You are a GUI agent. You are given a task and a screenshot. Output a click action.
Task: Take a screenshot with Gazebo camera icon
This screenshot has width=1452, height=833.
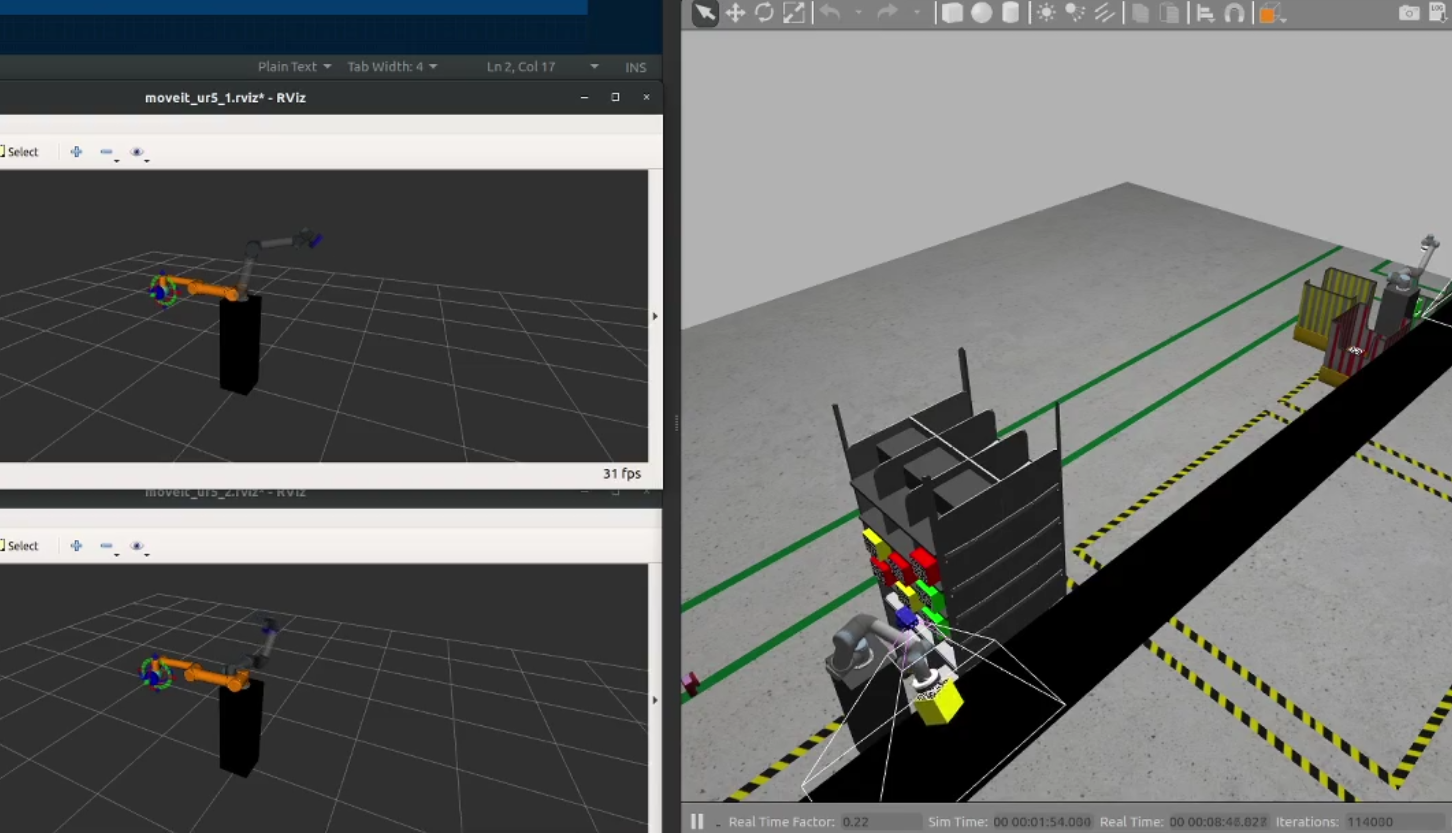(x=1408, y=13)
